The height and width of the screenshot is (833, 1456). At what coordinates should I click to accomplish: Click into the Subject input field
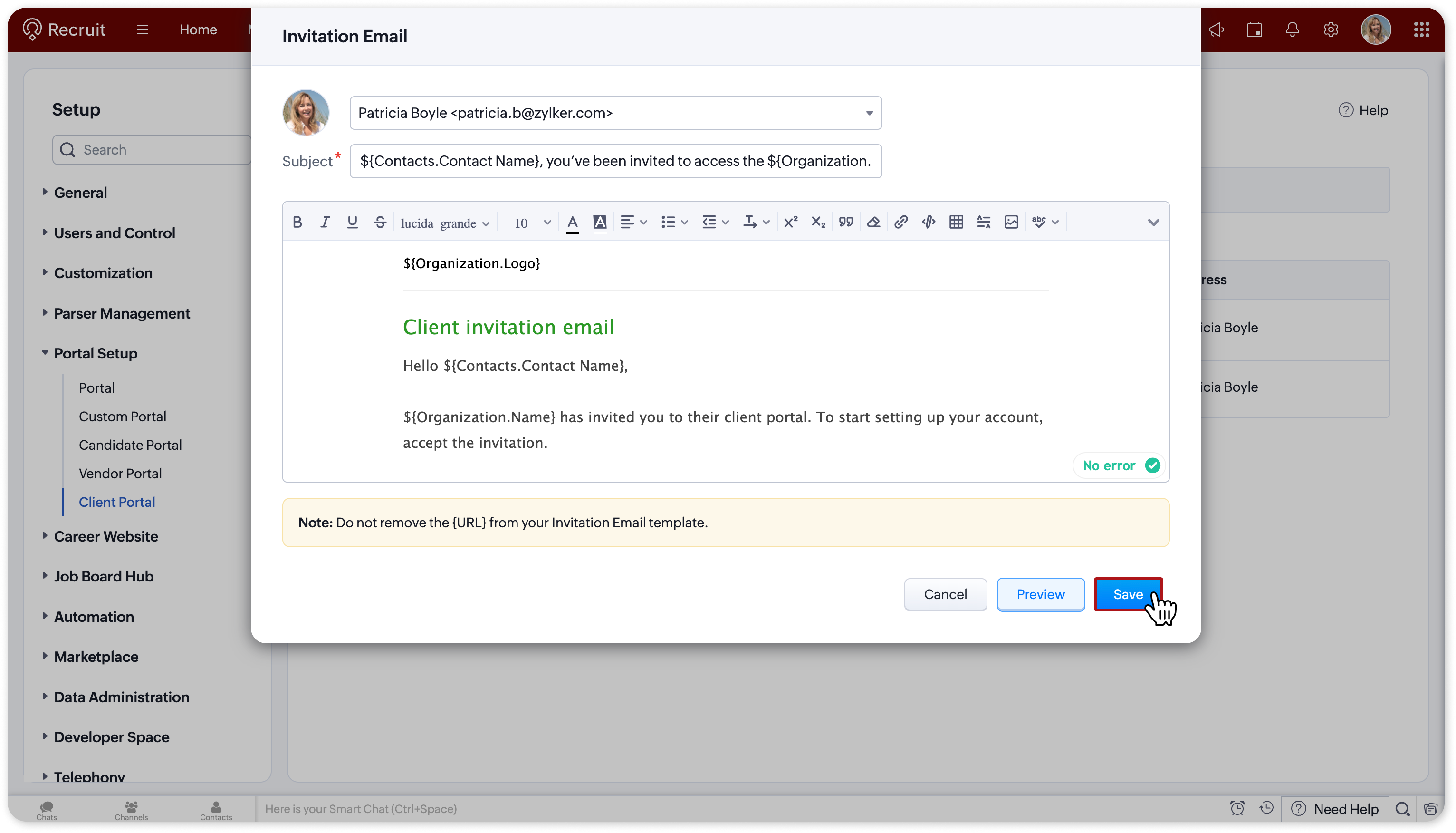tap(615, 161)
